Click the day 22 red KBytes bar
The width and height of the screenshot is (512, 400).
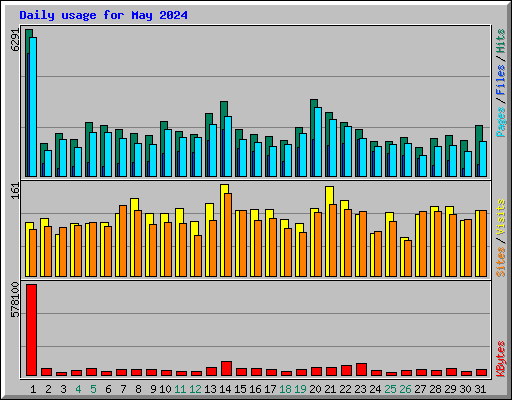pos(346,371)
